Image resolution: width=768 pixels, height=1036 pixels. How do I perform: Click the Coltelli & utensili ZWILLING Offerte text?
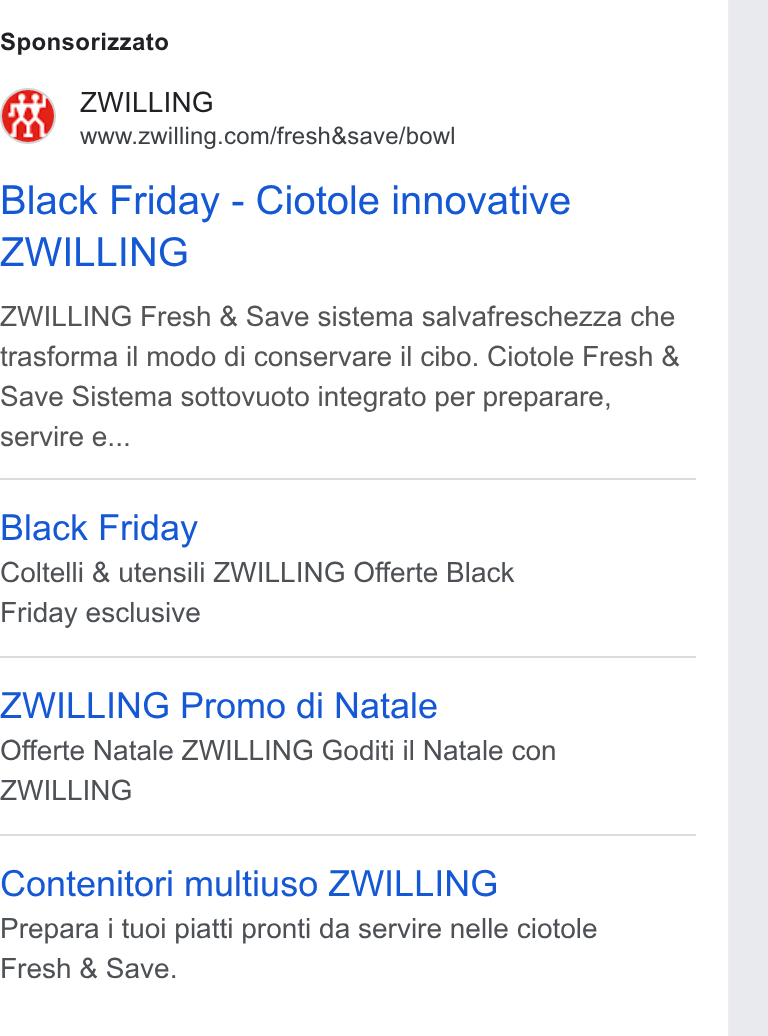click(x=257, y=572)
